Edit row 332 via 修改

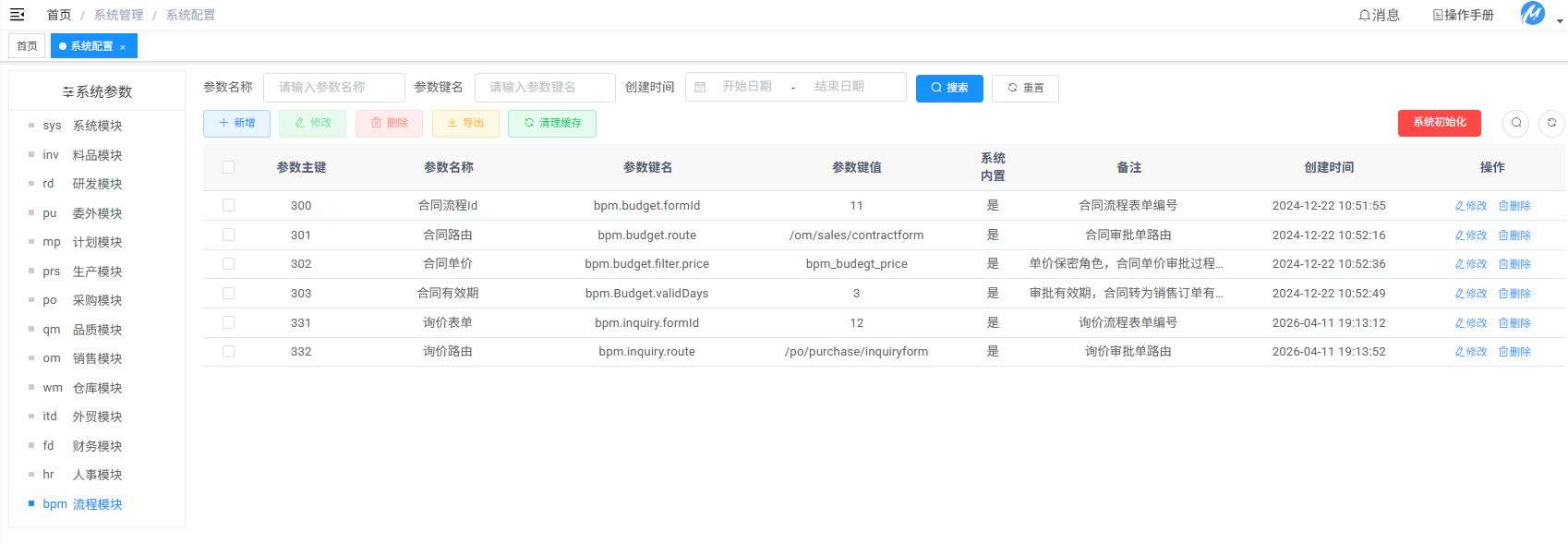point(1471,352)
